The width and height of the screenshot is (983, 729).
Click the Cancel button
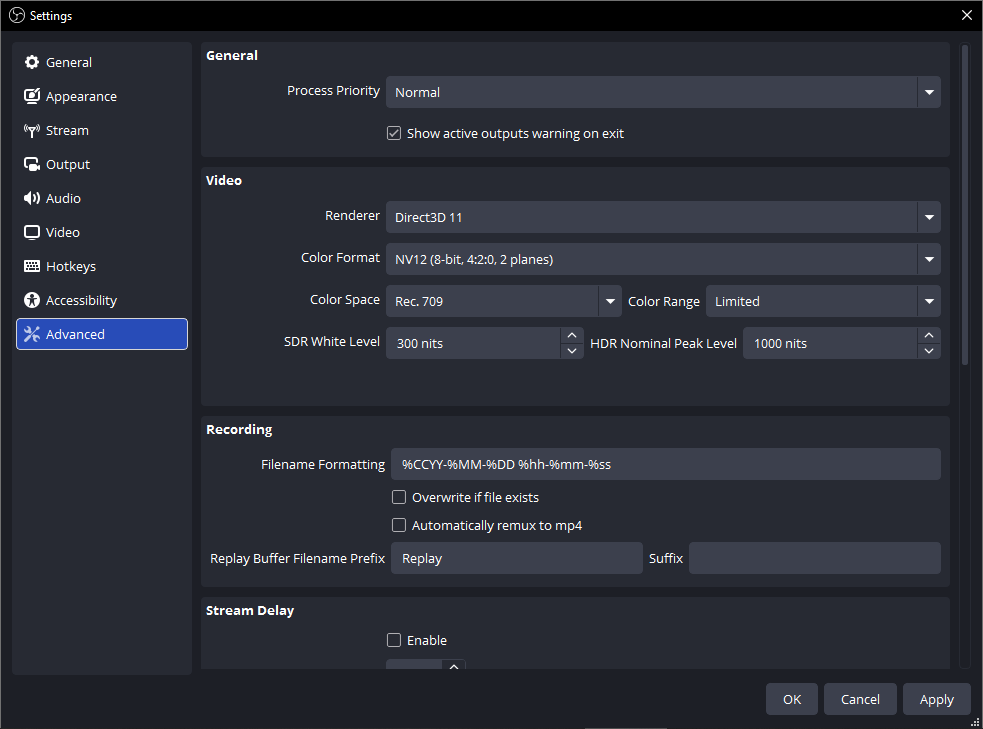point(860,699)
